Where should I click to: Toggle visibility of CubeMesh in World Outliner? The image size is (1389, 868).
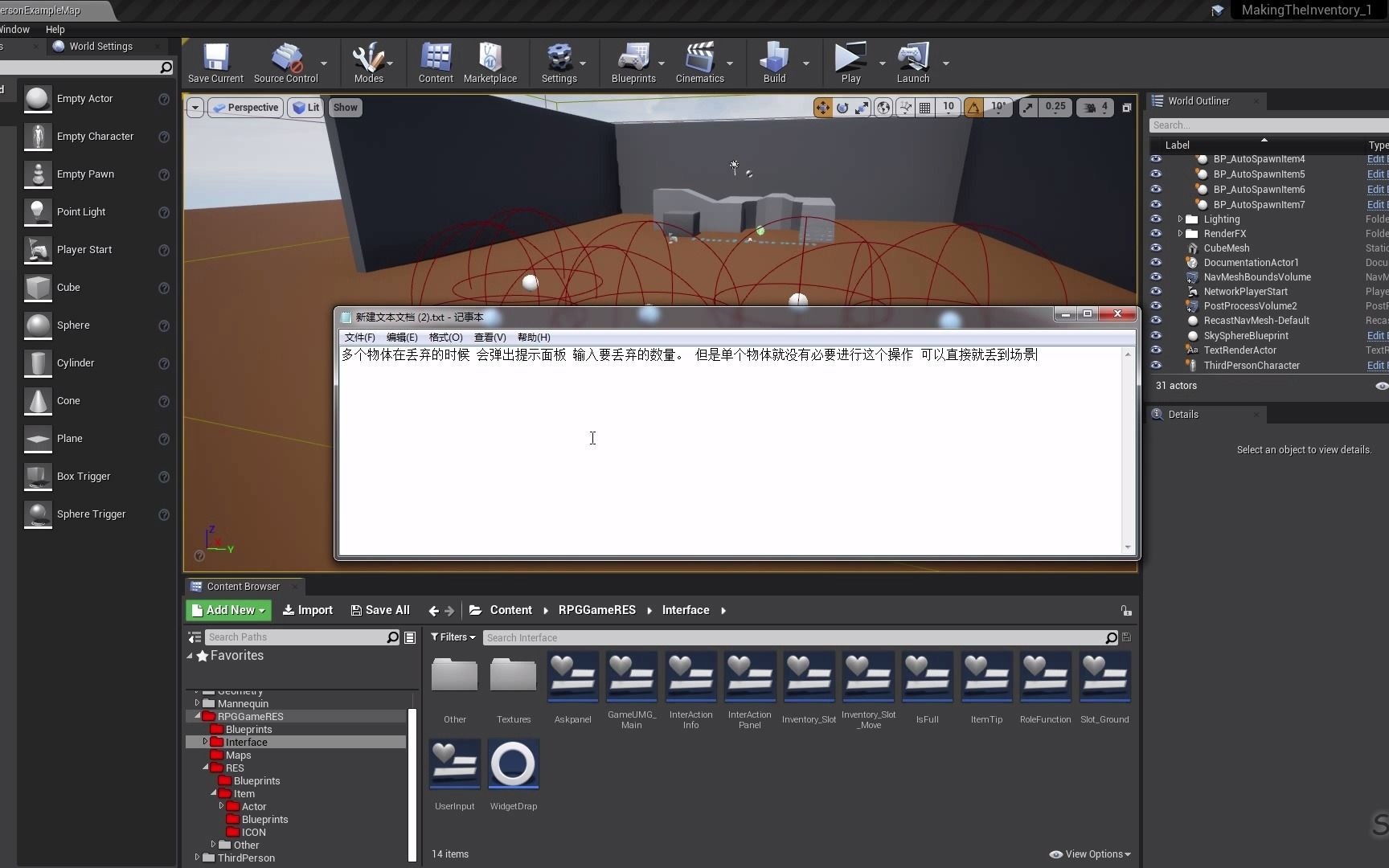click(1156, 248)
